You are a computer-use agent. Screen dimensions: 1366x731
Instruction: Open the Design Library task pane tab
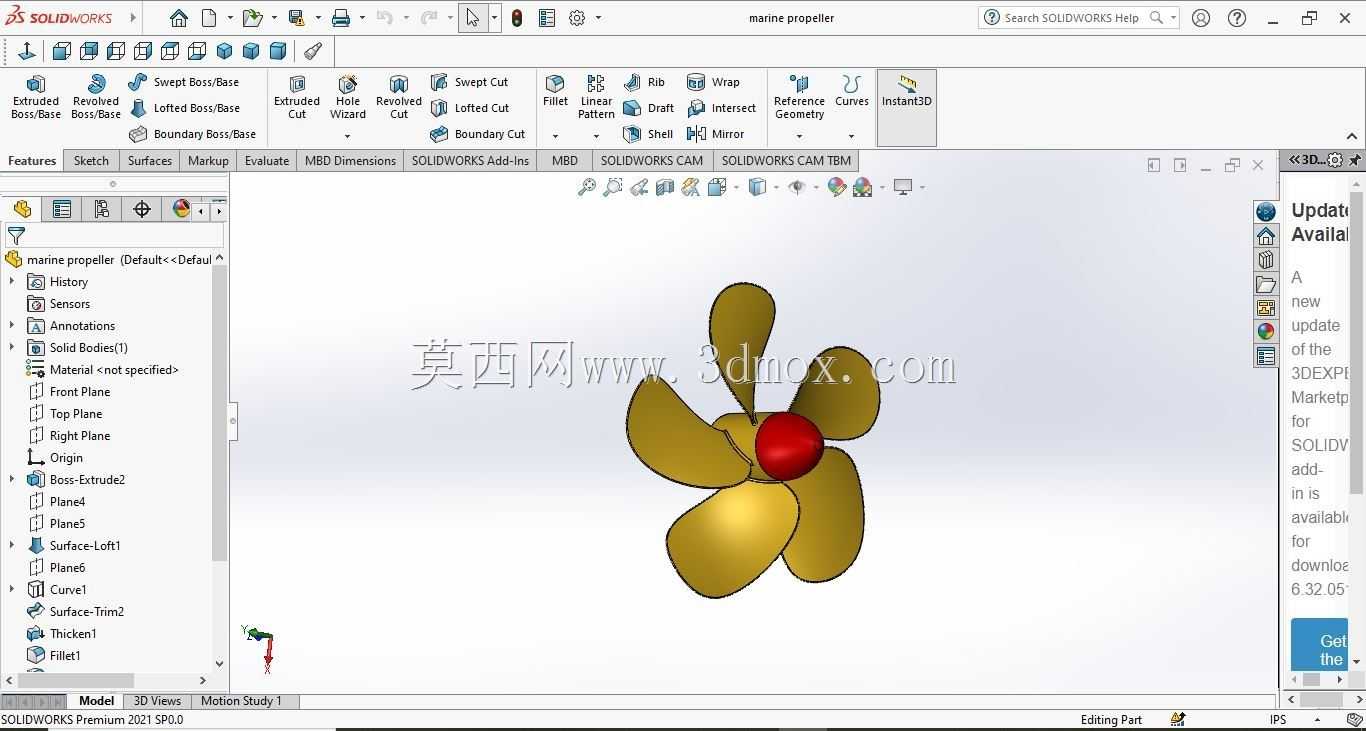[1266, 260]
